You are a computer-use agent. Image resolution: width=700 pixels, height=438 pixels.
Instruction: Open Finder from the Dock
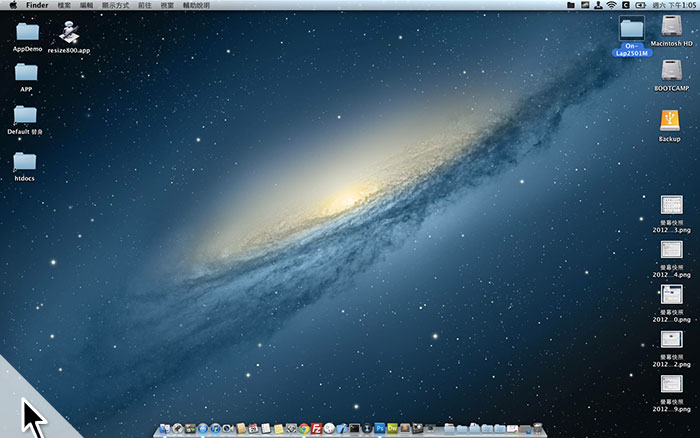(x=165, y=429)
